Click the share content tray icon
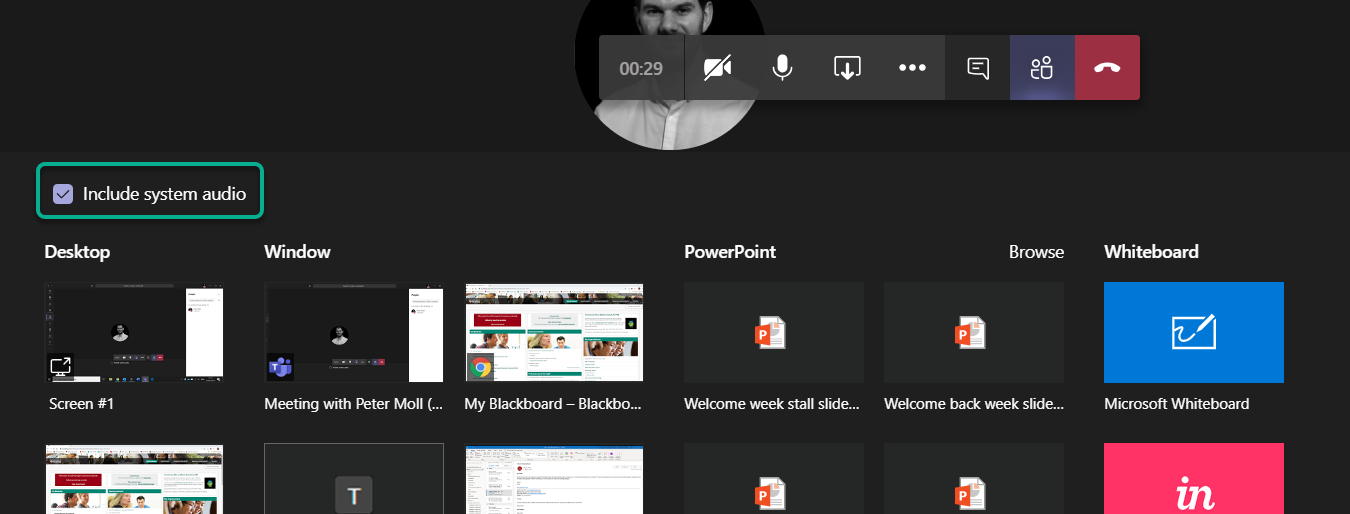 tap(847, 68)
